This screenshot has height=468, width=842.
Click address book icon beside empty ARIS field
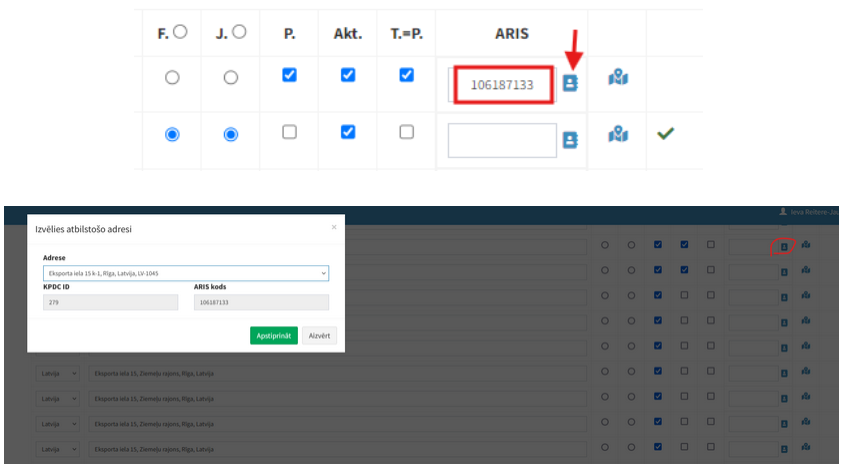(x=570, y=140)
